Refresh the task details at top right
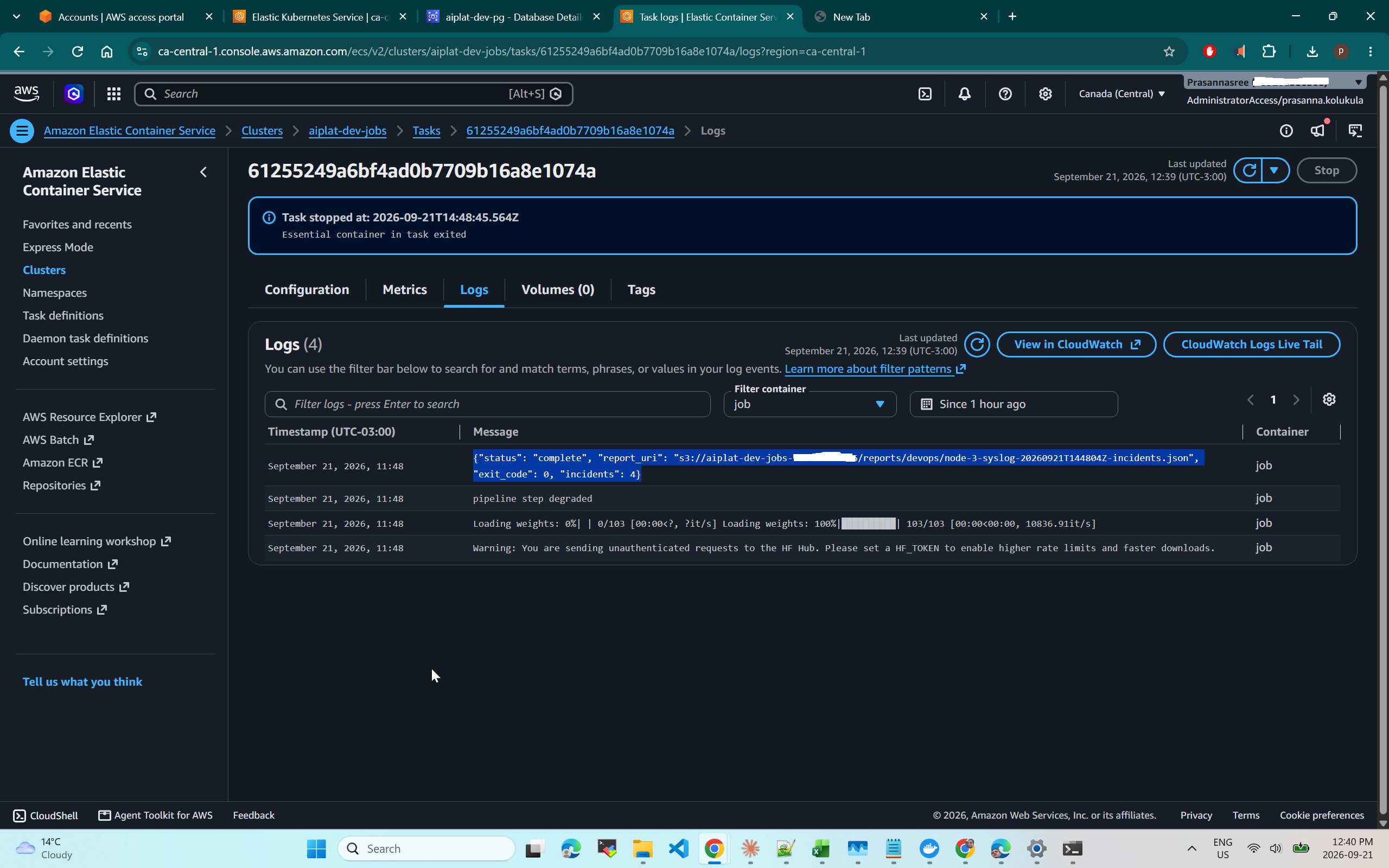This screenshot has width=1389, height=868. [x=1249, y=170]
